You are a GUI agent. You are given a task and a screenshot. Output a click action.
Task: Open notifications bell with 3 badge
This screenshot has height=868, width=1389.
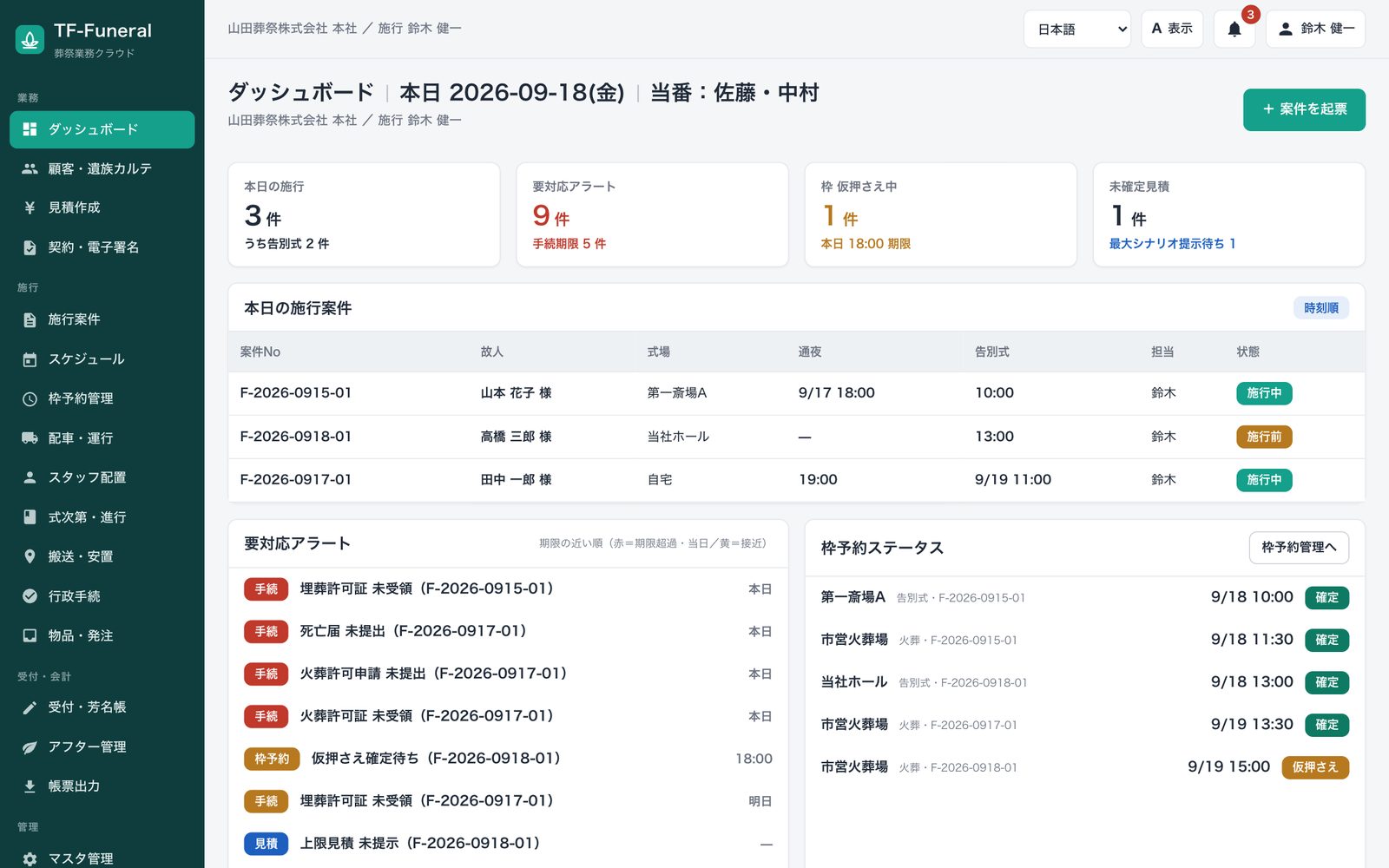point(1234,29)
